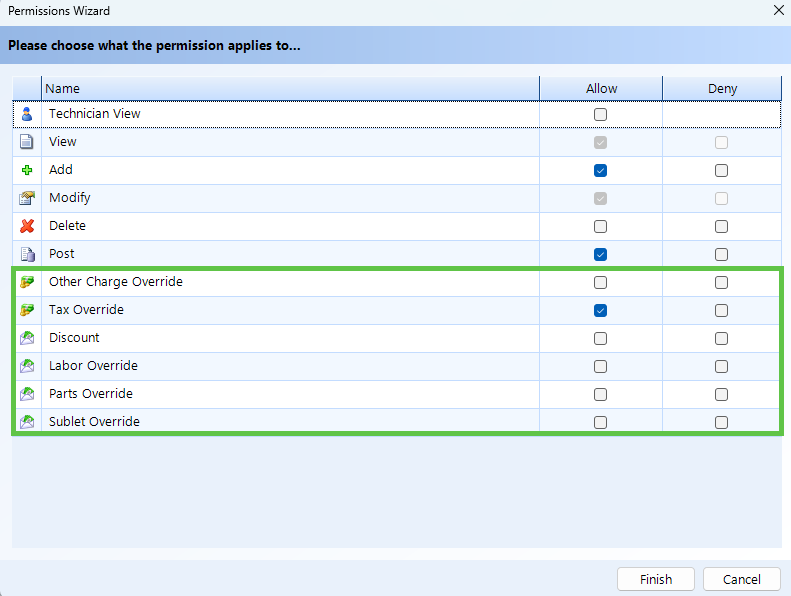Click the Sublet Override icon

(x=27, y=421)
